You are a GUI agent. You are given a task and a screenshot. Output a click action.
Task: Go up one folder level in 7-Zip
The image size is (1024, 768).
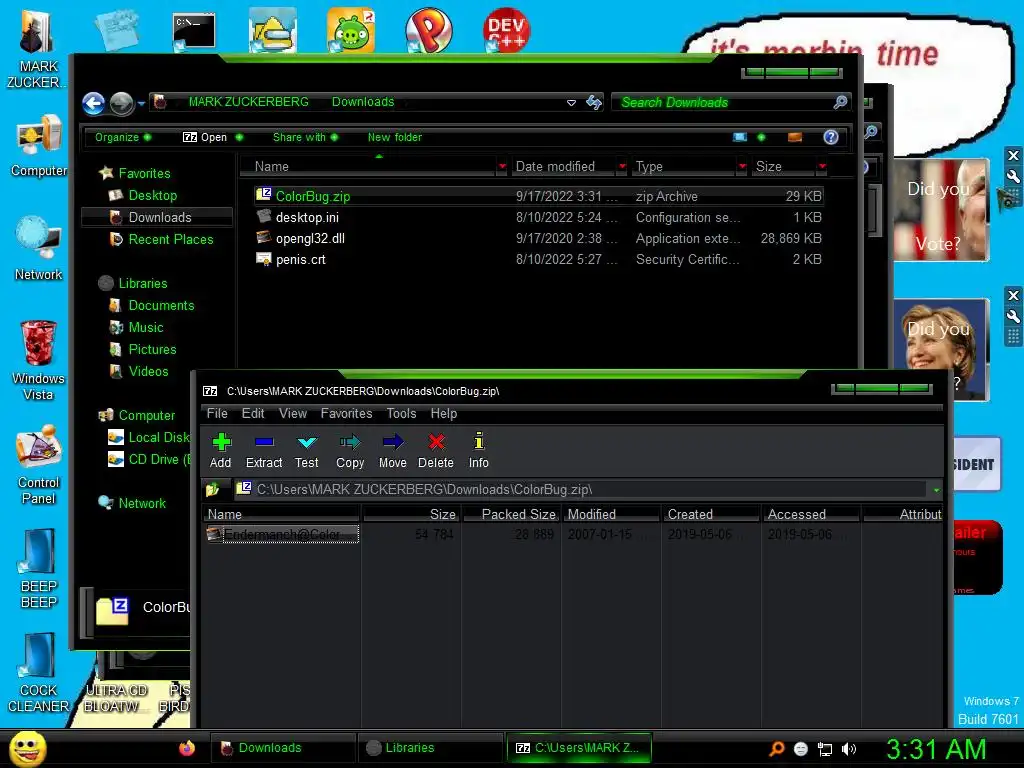click(x=212, y=489)
